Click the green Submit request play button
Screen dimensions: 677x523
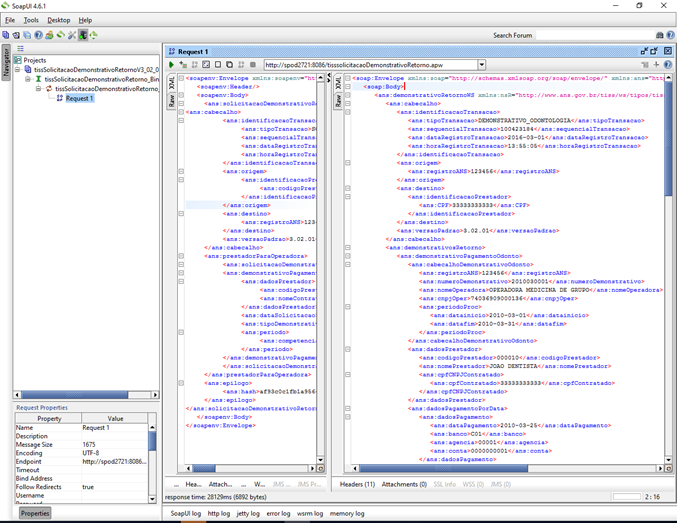[171, 65]
